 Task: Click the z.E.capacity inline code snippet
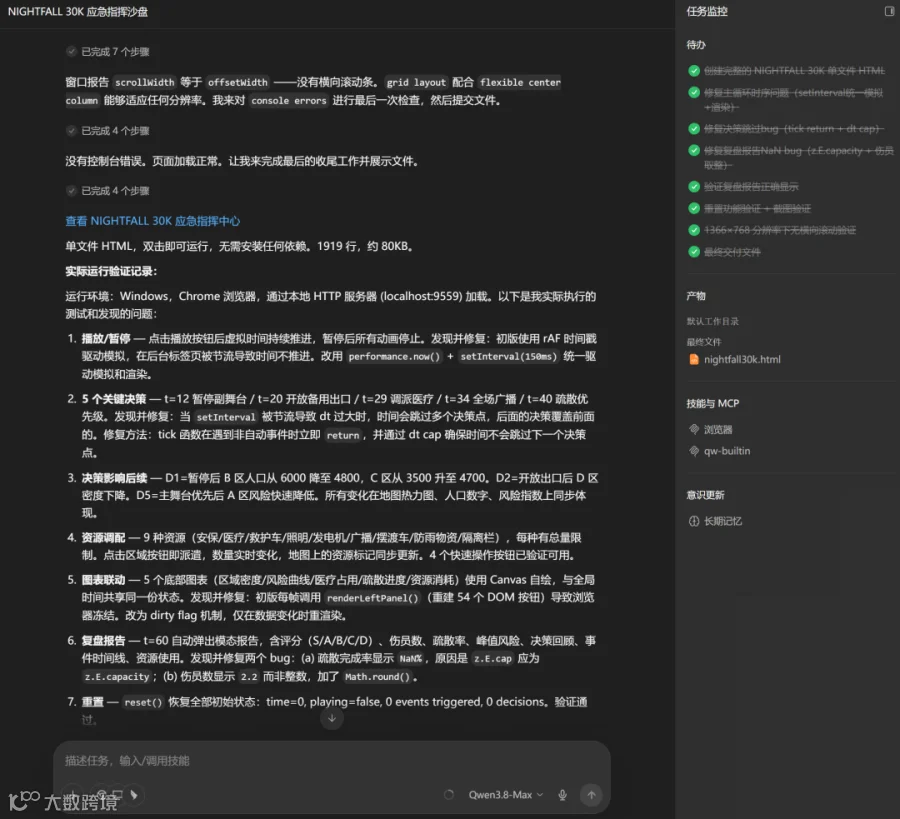click(x=117, y=677)
